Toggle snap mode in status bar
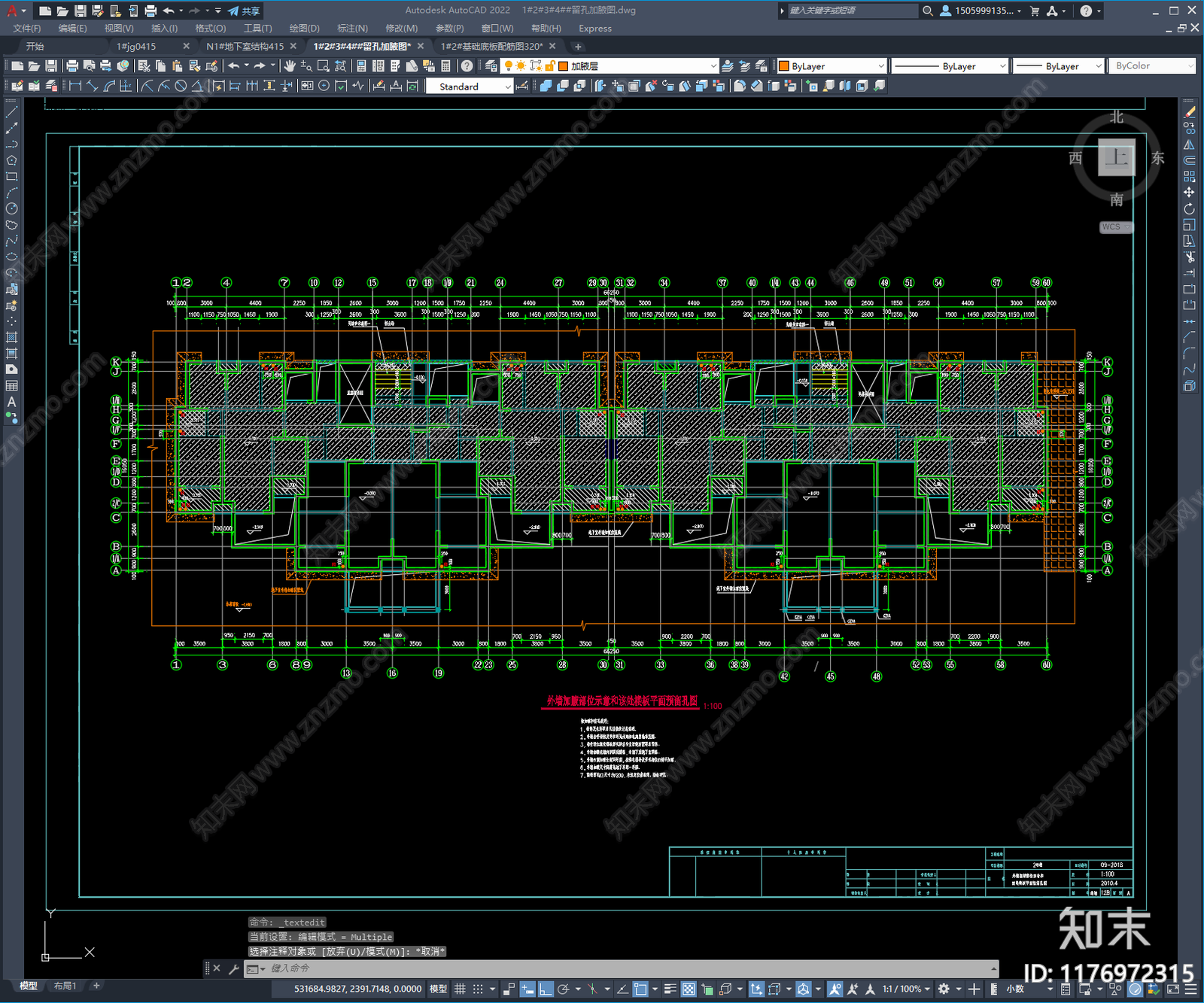Screen dimensions: 1204x1003 point(478,989)
